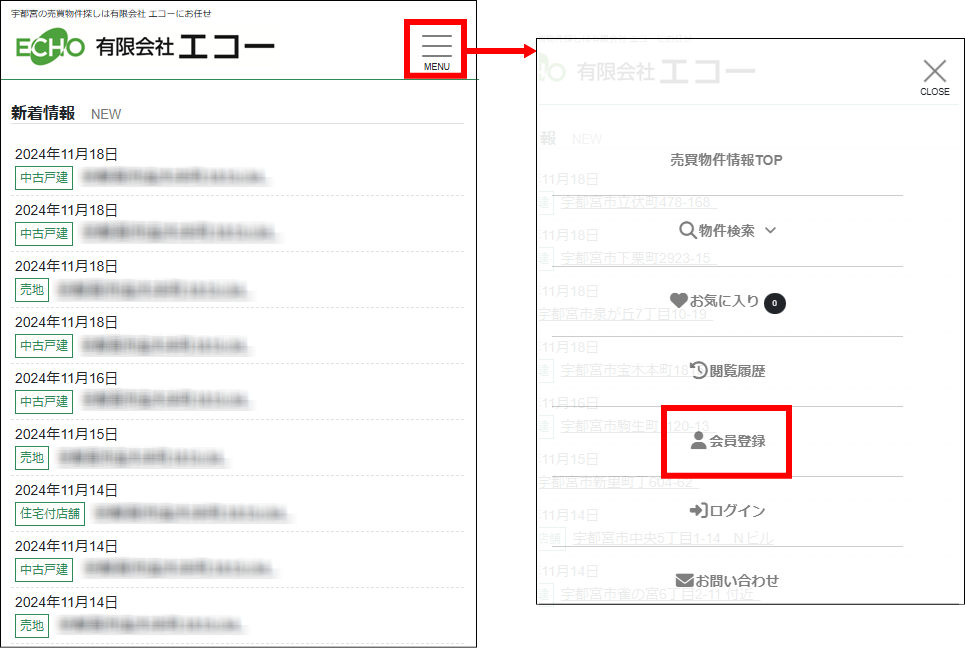The width and height of the screenshot is (965, 648).
Task: Click the 売地 tag dated 2024年11月15日
Action: click(x=32, y=458)
